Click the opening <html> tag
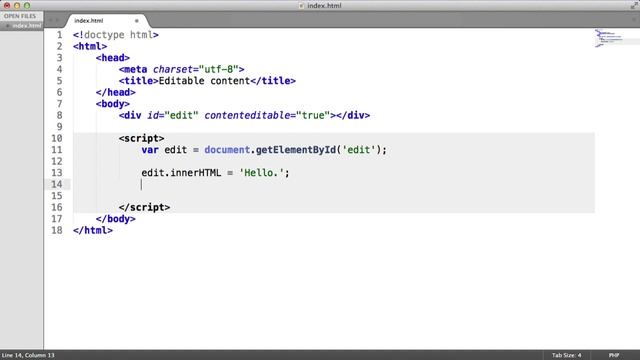Viewport: 640px width, 360px height. pos(90,47)
